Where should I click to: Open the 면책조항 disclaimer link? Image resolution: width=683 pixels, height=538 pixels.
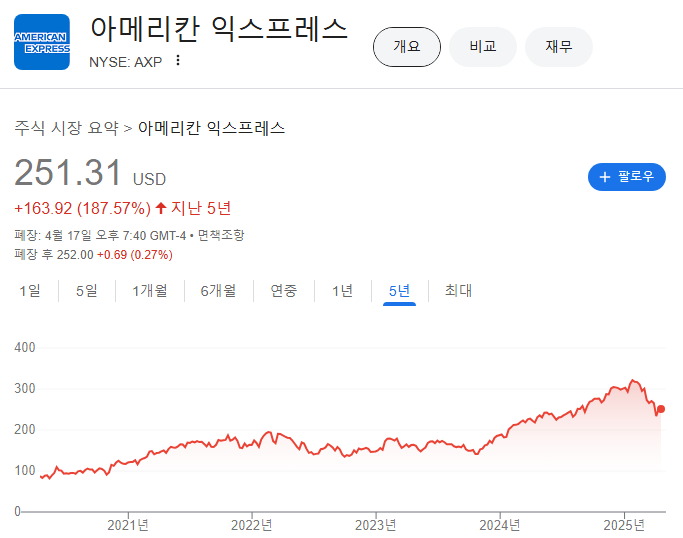click(x=221, y=235)
